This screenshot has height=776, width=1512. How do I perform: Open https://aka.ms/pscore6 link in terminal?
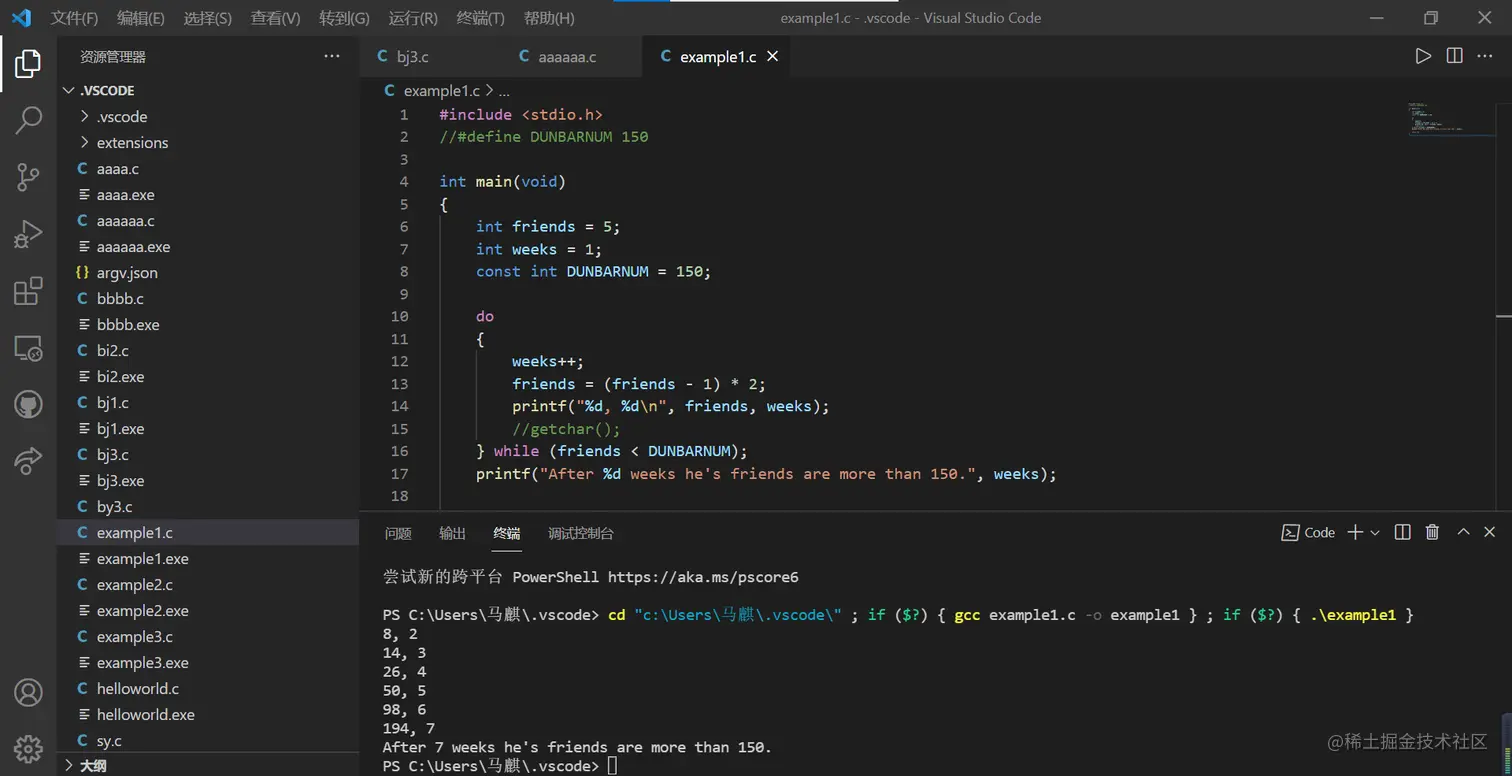(x=703, y=577)
